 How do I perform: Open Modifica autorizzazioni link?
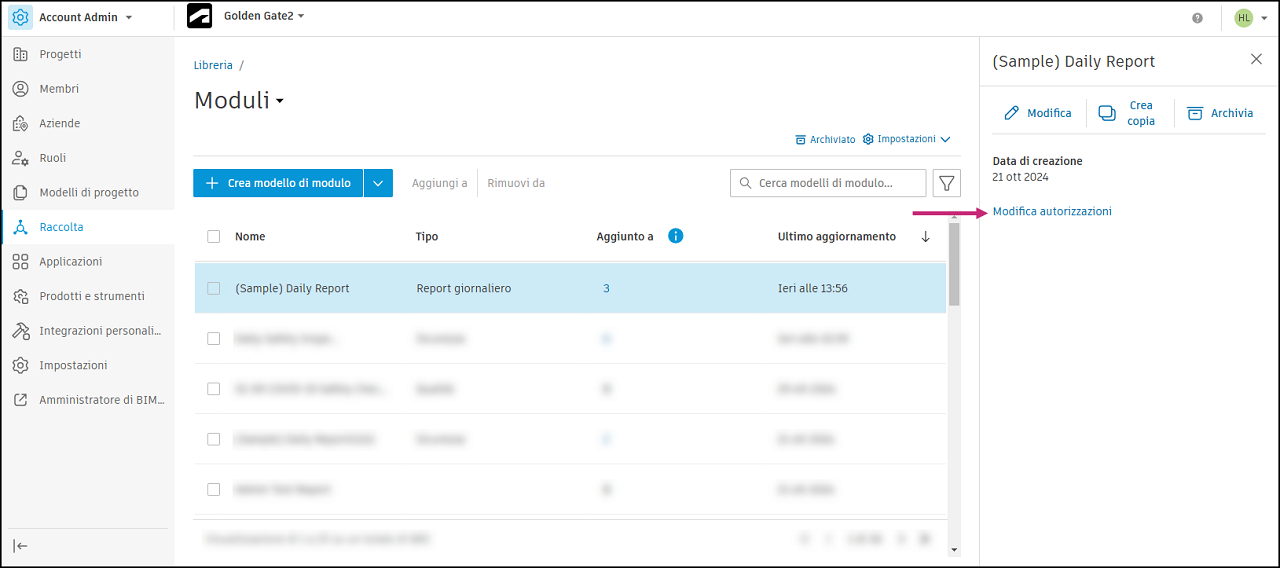pyautogui.click(x=1052, y=211)
